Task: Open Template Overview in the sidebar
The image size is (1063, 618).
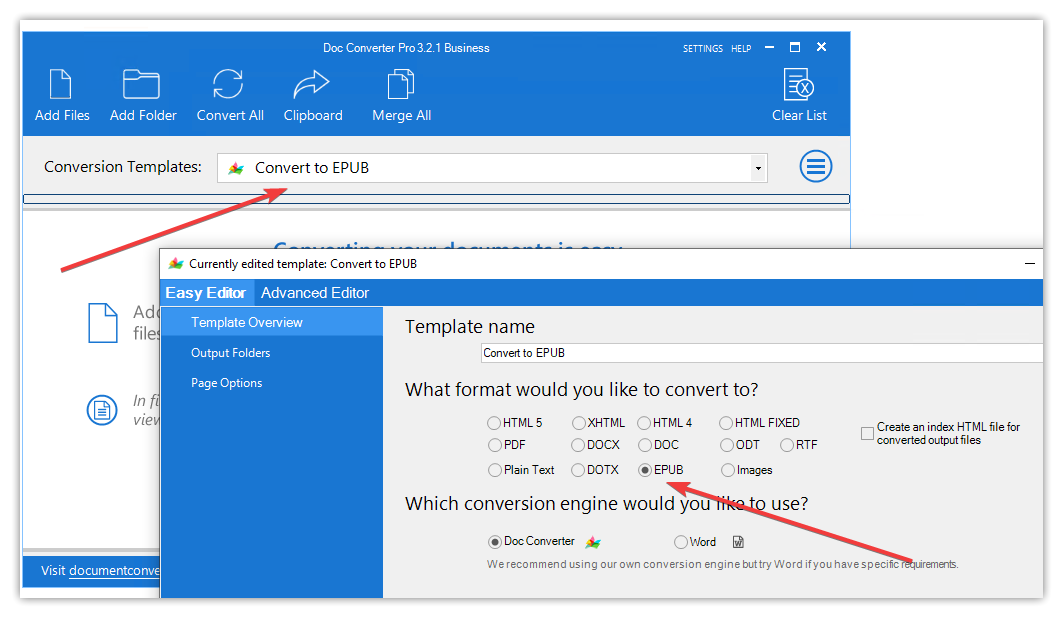Action: 272,322
